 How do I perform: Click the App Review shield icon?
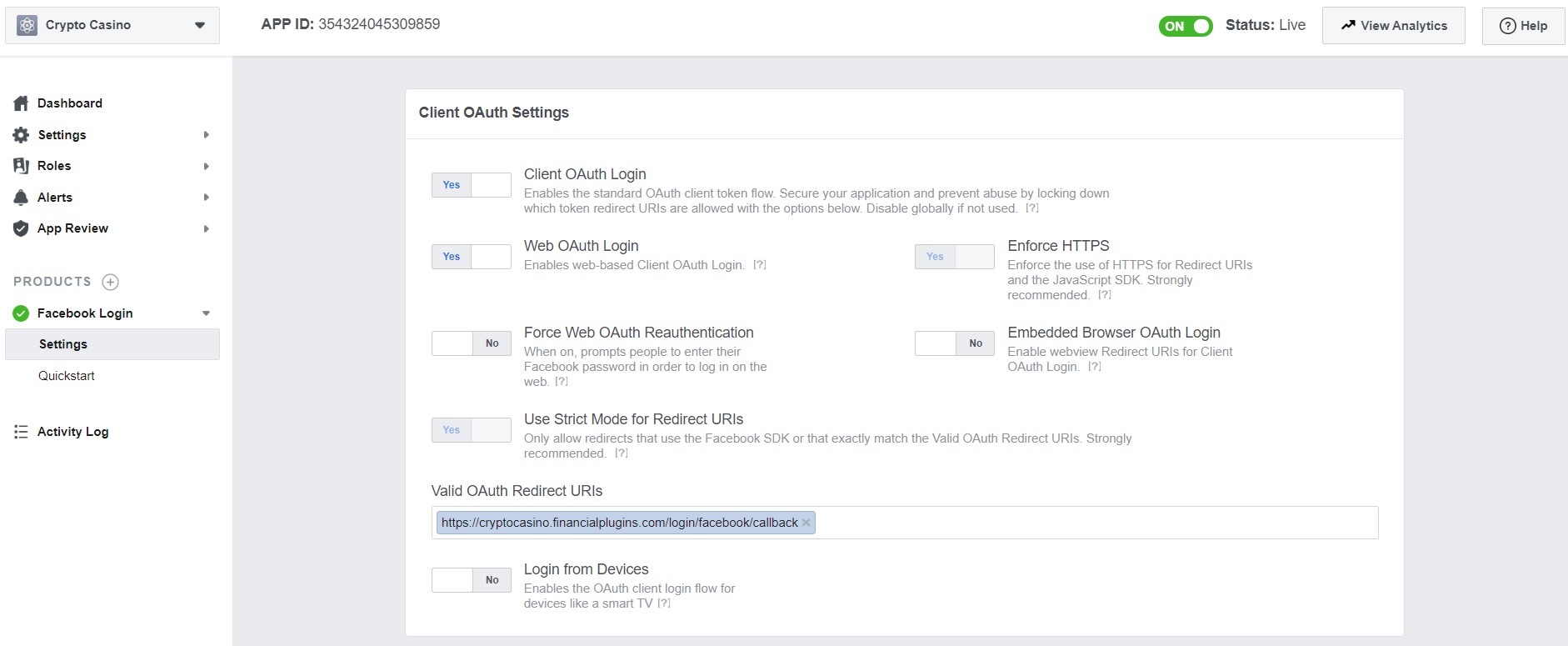21,228
